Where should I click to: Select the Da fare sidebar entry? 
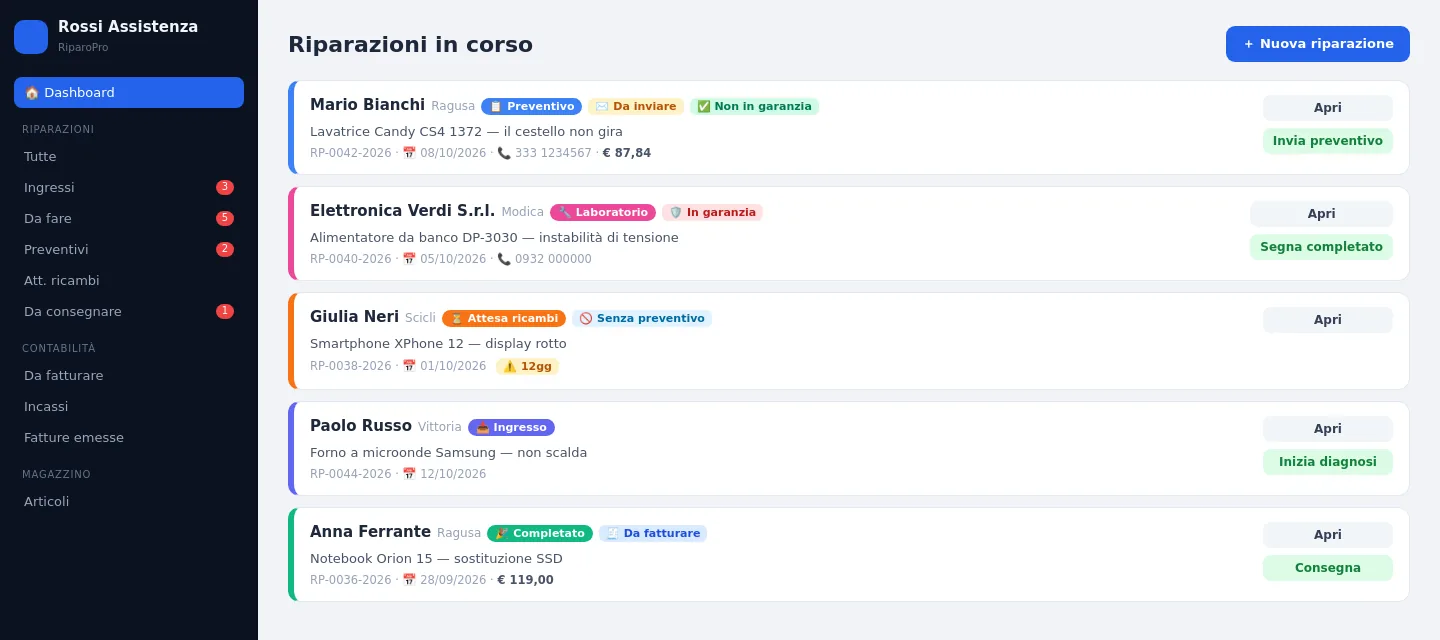pos(129,218)
